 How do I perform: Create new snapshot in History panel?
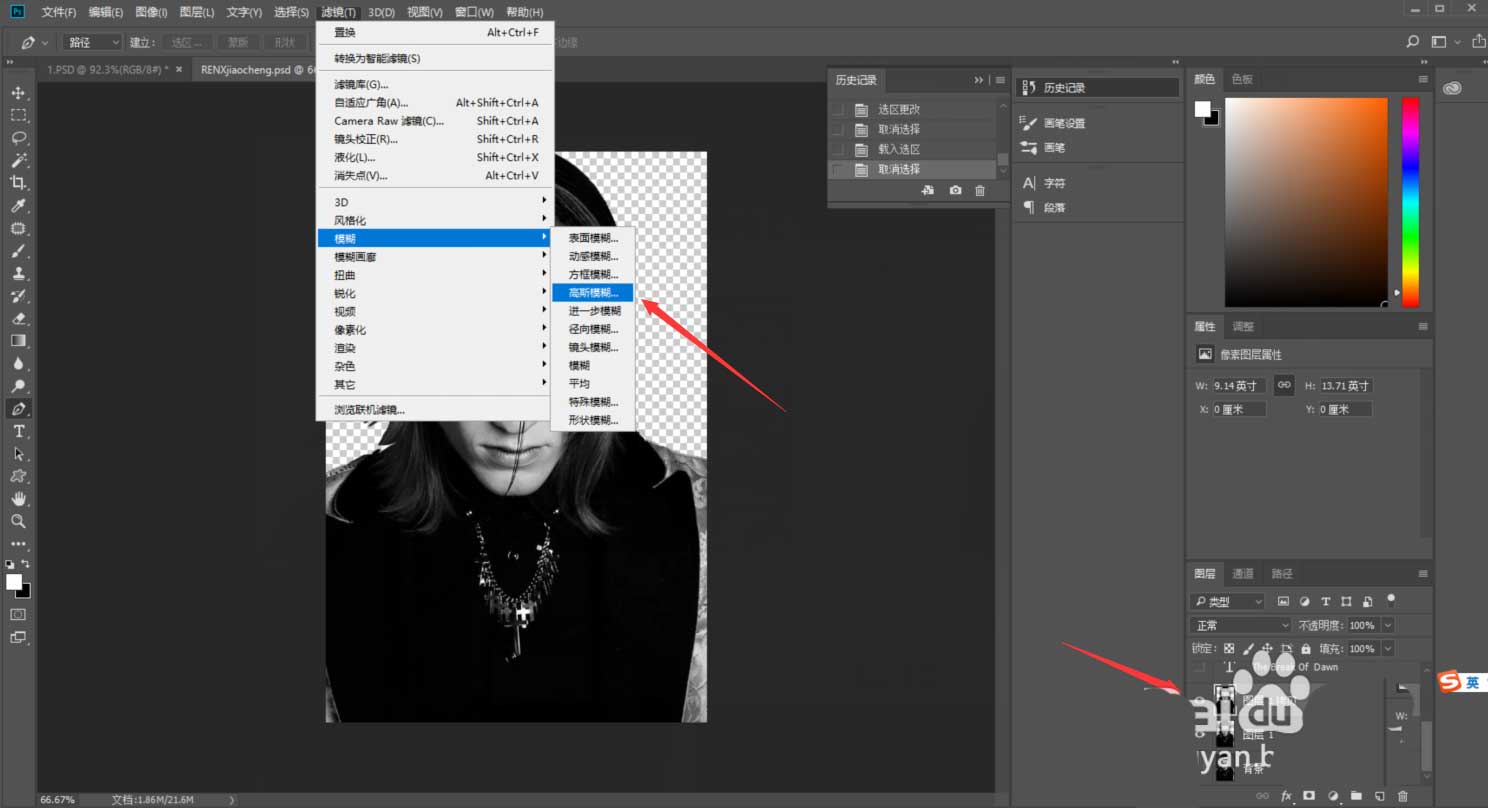pyautogui.click(x=955, y=190)
